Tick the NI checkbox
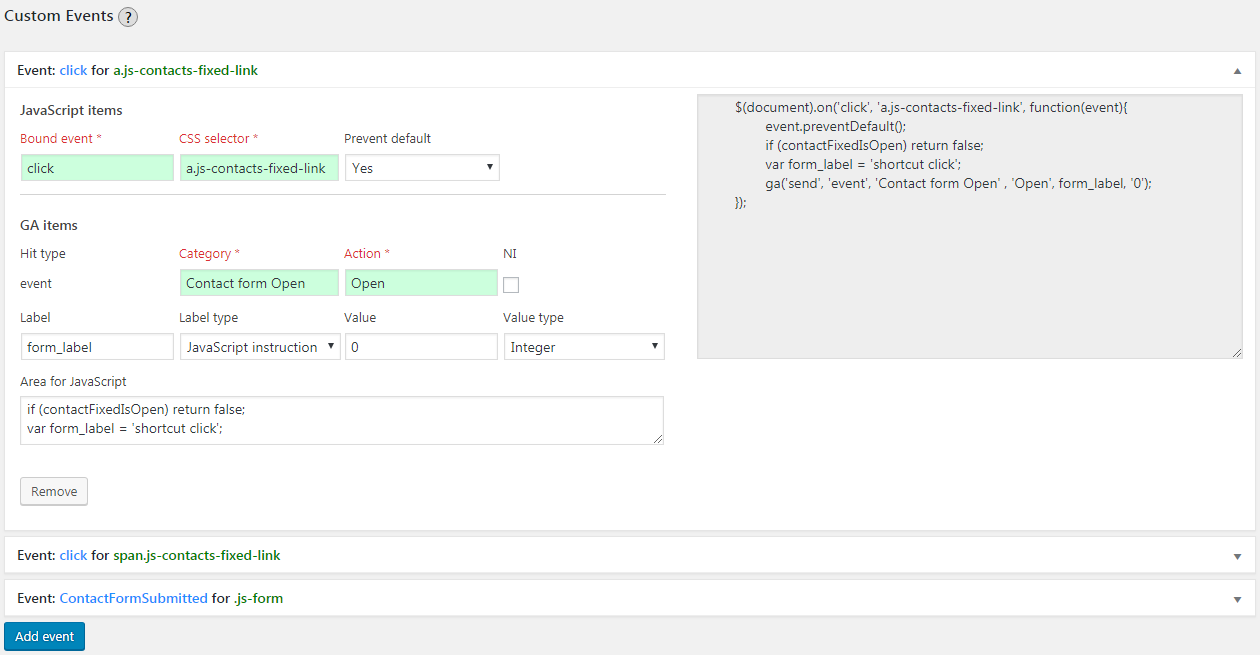The height and width of the screenshot is (655, 1260). 511,285
